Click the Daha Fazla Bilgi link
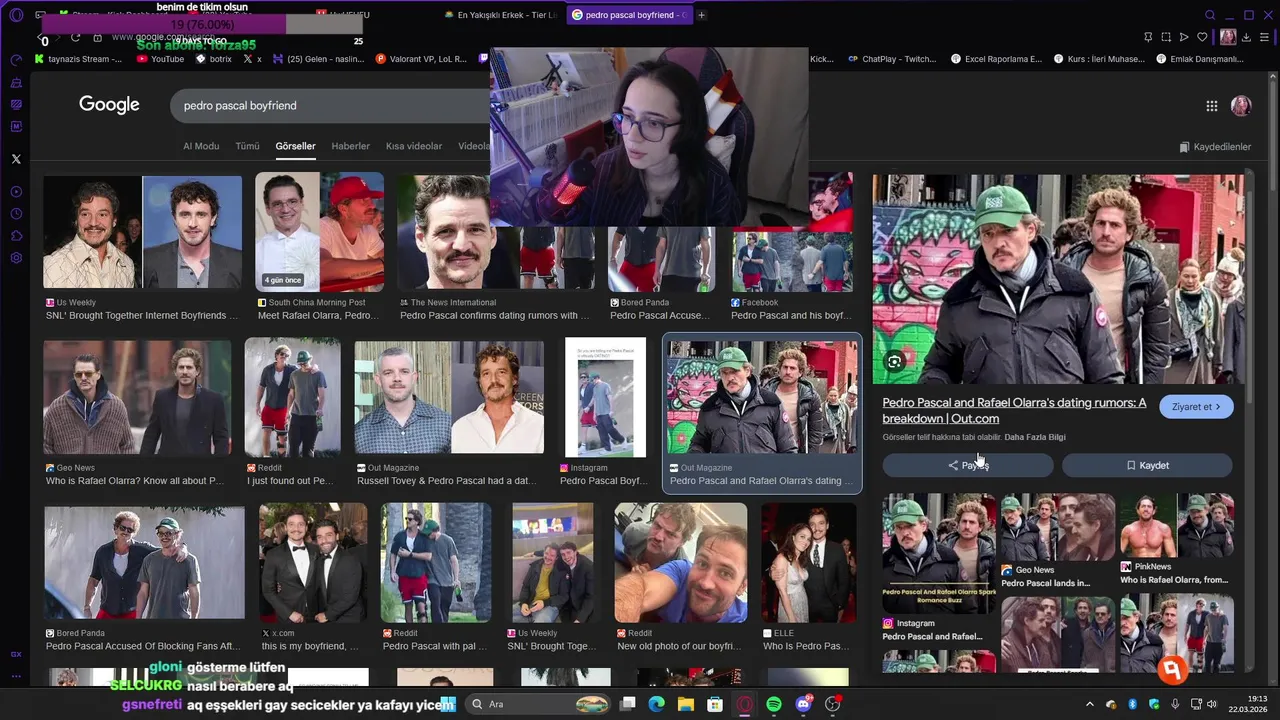Image resolution: width=1280 pixels, height=720 pixels. pos(1035,437)
